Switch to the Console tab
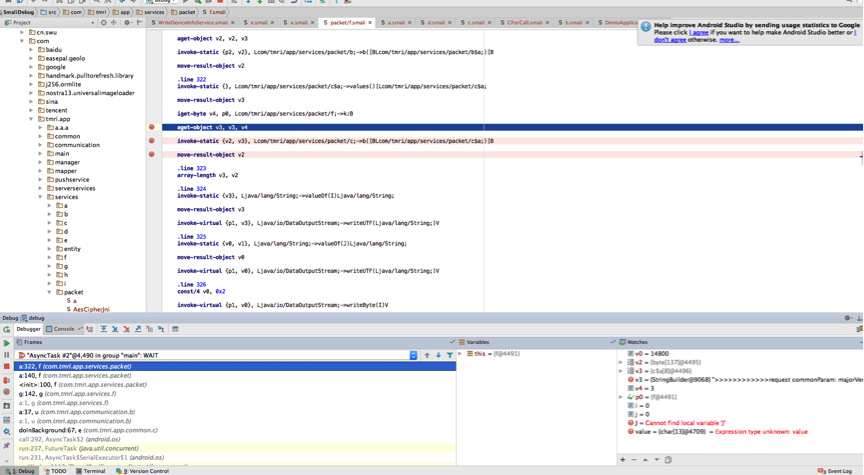 click(x=62, y=329)
